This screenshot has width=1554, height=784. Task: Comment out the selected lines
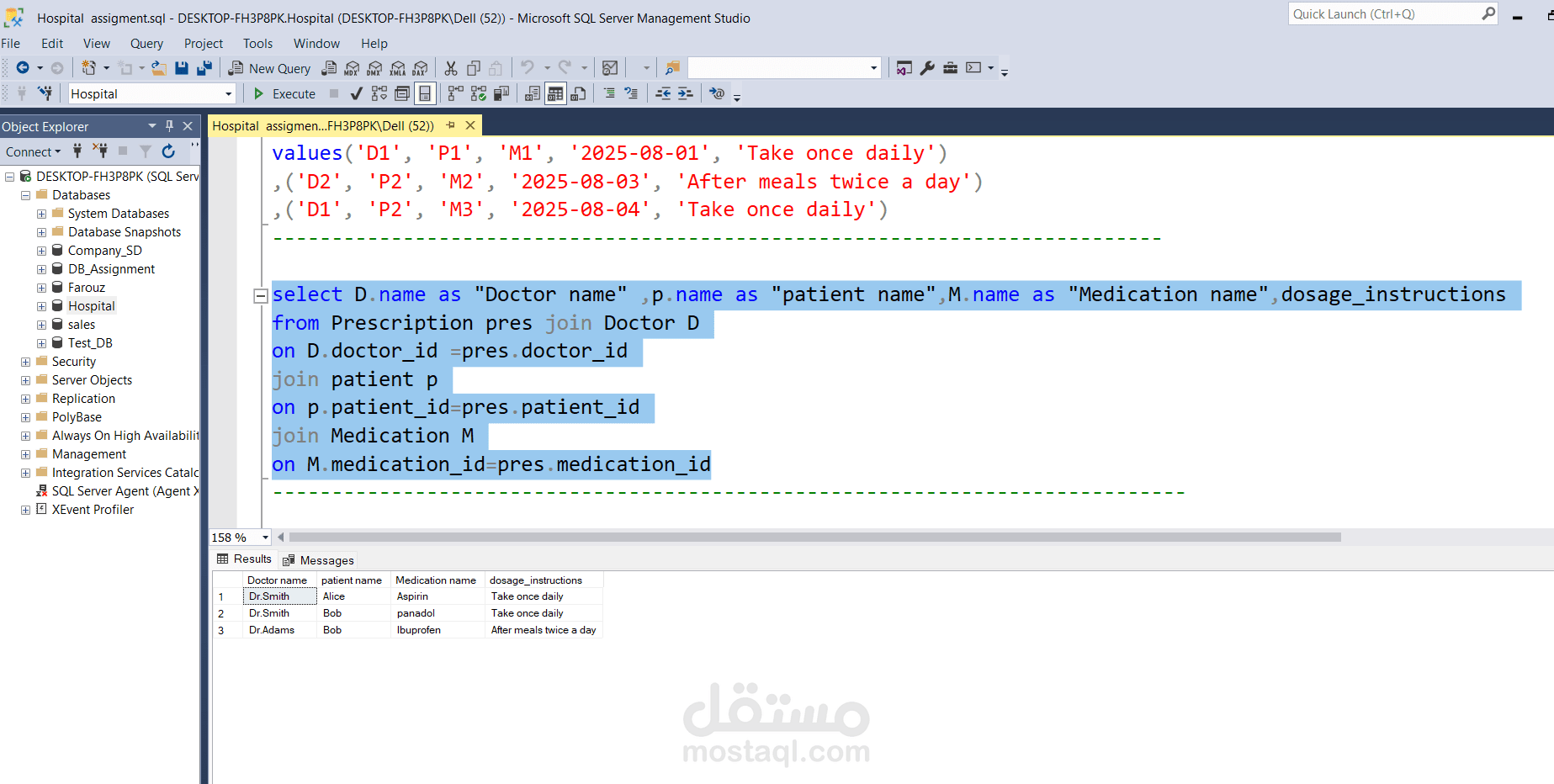click(609, 93)
